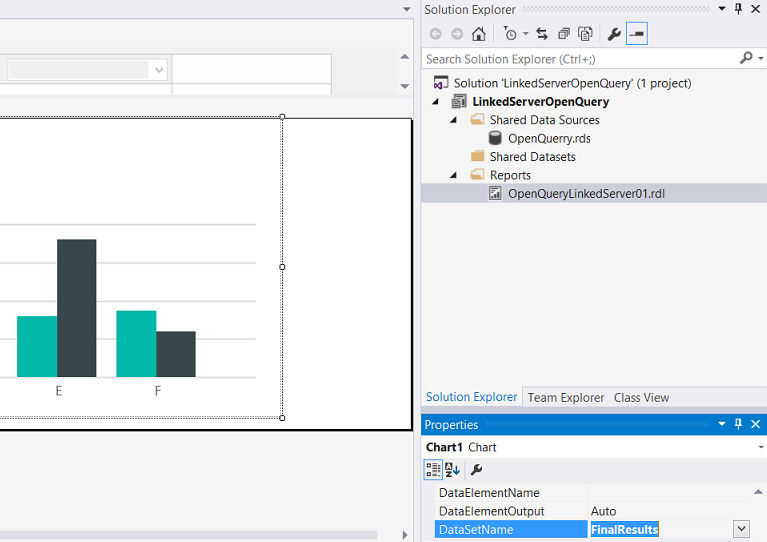767x542 pixels.
Task: Open Properties via the wrench icon in Solution Explorer
Action: point(614,34)
